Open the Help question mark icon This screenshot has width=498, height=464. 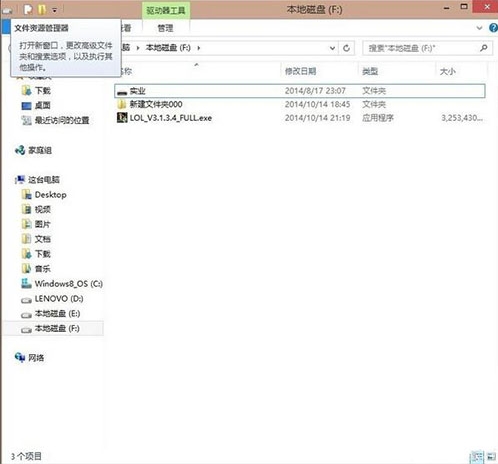[493, 28]
